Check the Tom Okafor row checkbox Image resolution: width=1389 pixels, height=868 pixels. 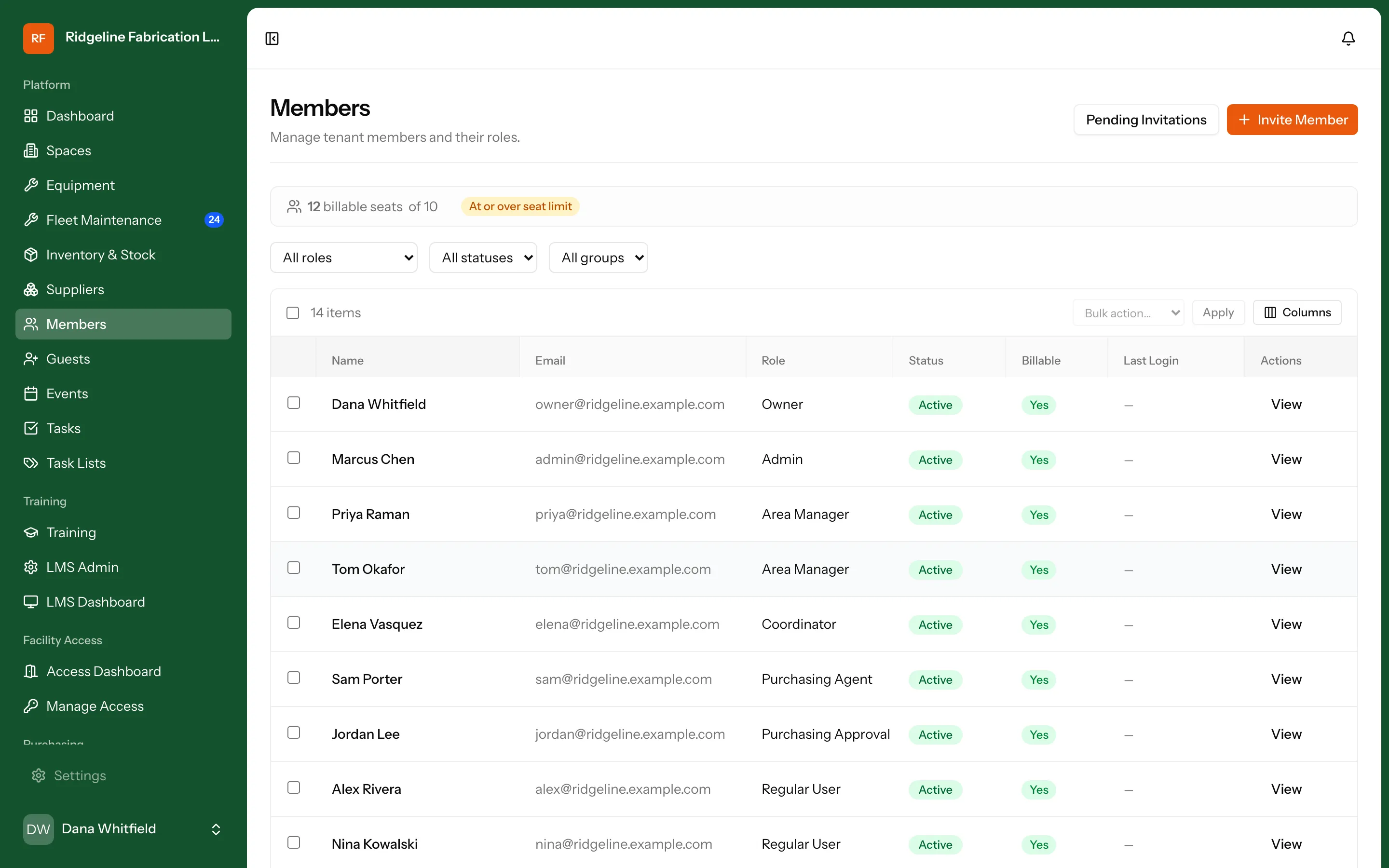click(x=294, y=569)
